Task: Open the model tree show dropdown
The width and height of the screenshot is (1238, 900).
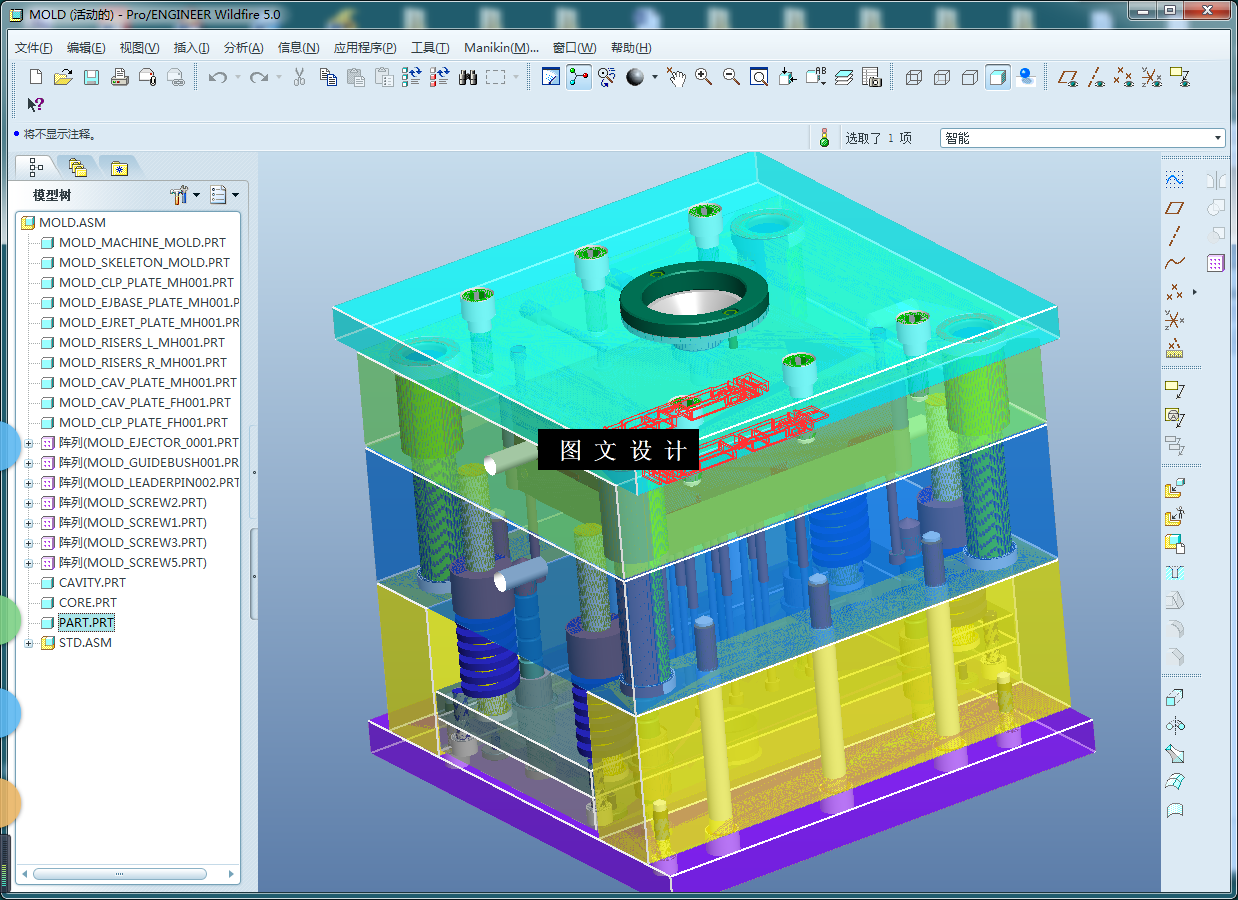Action: click(224, 195)
